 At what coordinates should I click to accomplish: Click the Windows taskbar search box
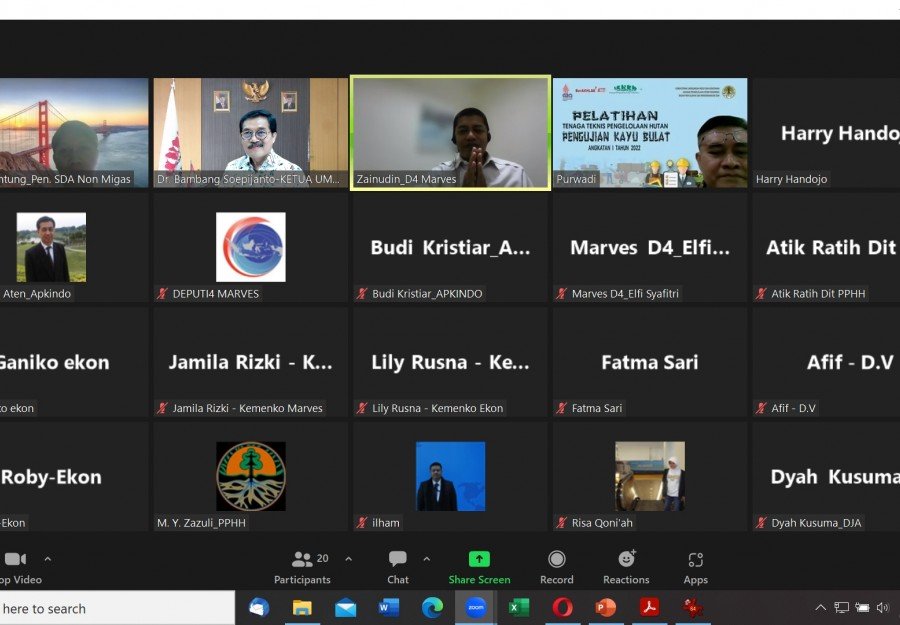pos(117,608)
